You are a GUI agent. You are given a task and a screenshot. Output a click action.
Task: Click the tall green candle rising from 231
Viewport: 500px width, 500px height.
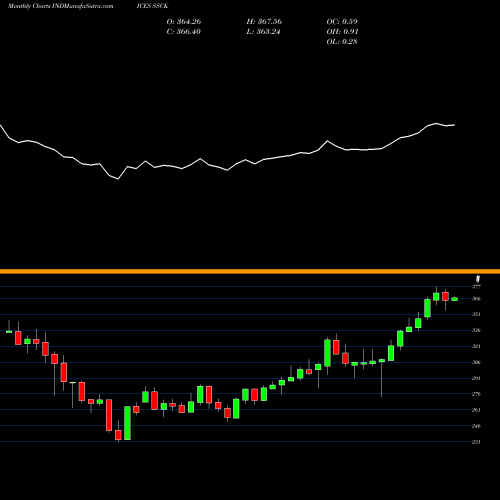tap(127, 423)
